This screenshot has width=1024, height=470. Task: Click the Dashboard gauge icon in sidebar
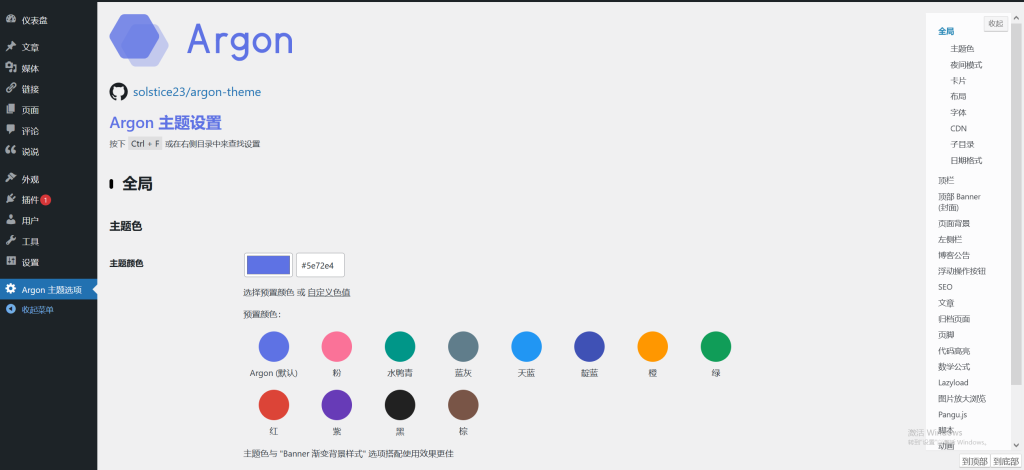point(10,19)
